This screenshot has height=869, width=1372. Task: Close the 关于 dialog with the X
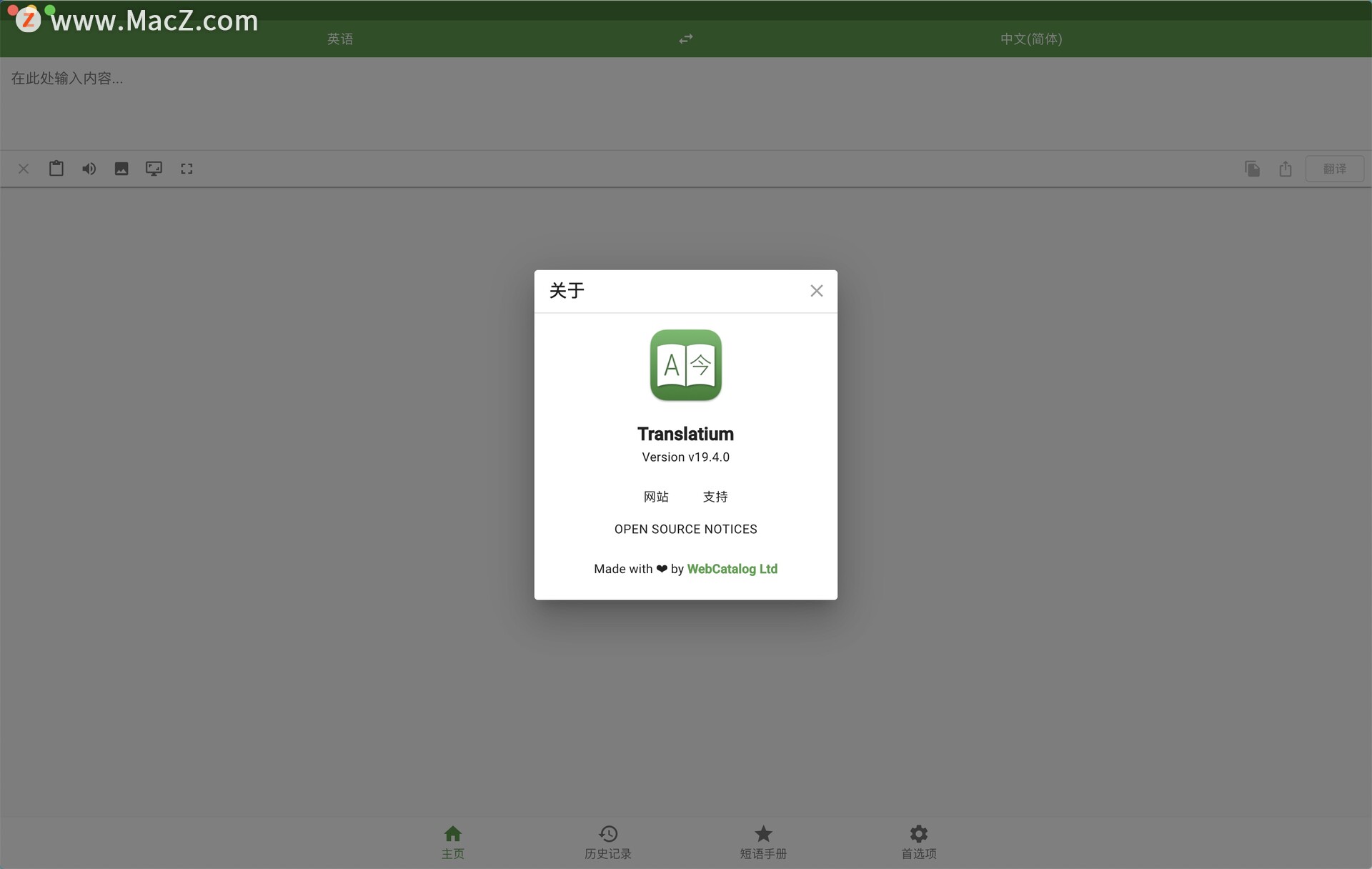[816, 291]
